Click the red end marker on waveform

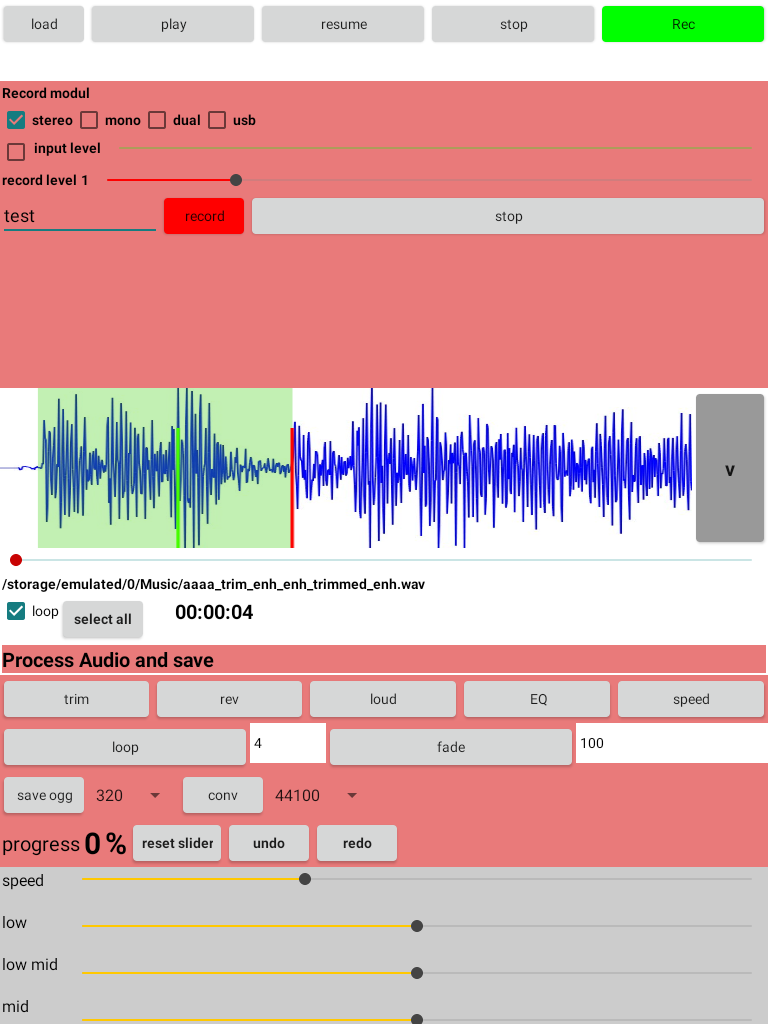point(292,487)
